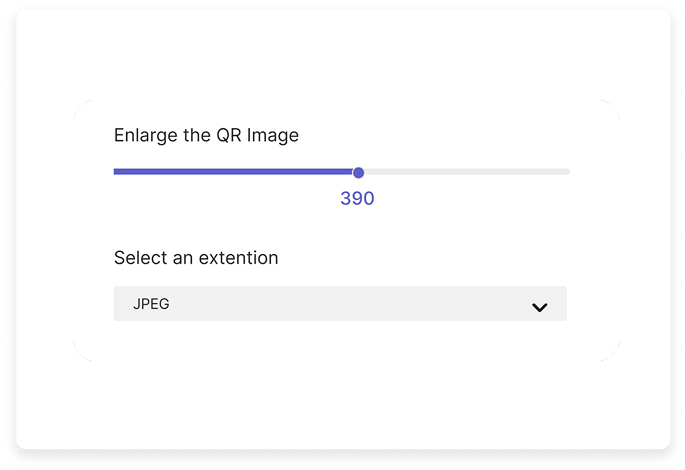Click the slider midpoint of the purple section
Image resolution: width=685 pixels, height=470 pixels.
234,172
